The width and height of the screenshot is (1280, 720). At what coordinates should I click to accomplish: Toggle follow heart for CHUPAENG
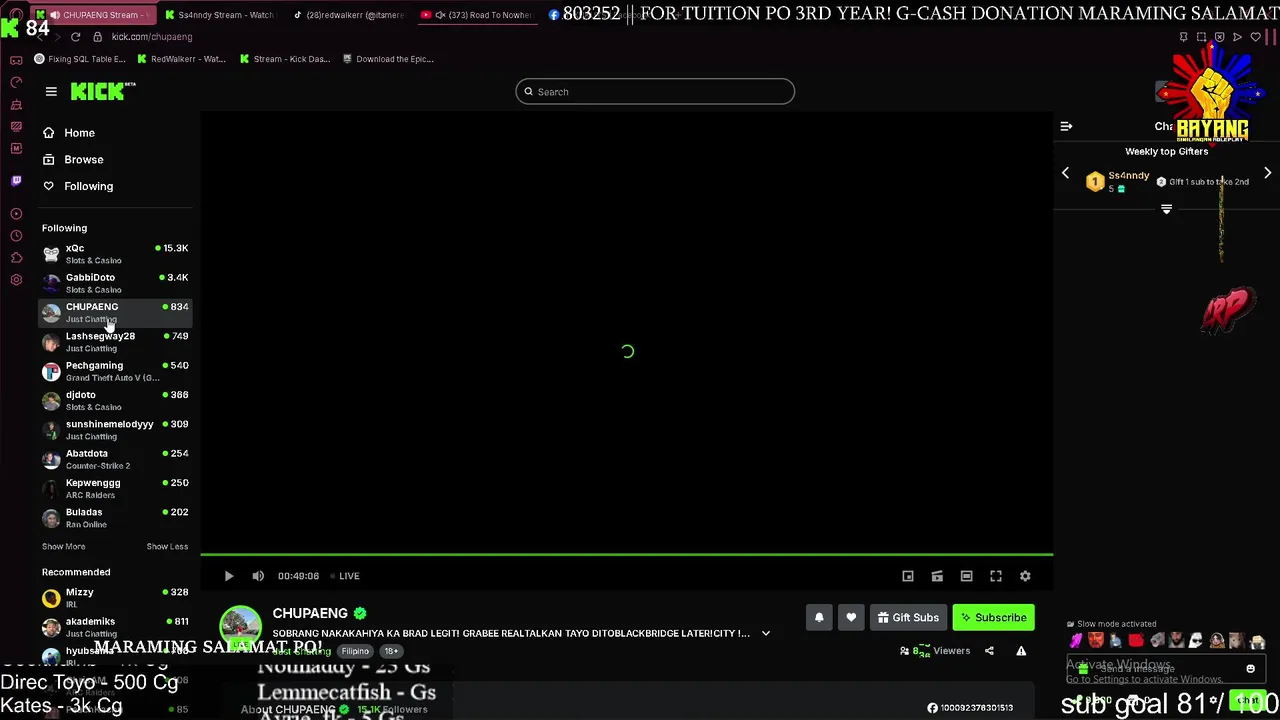point(851,618)
